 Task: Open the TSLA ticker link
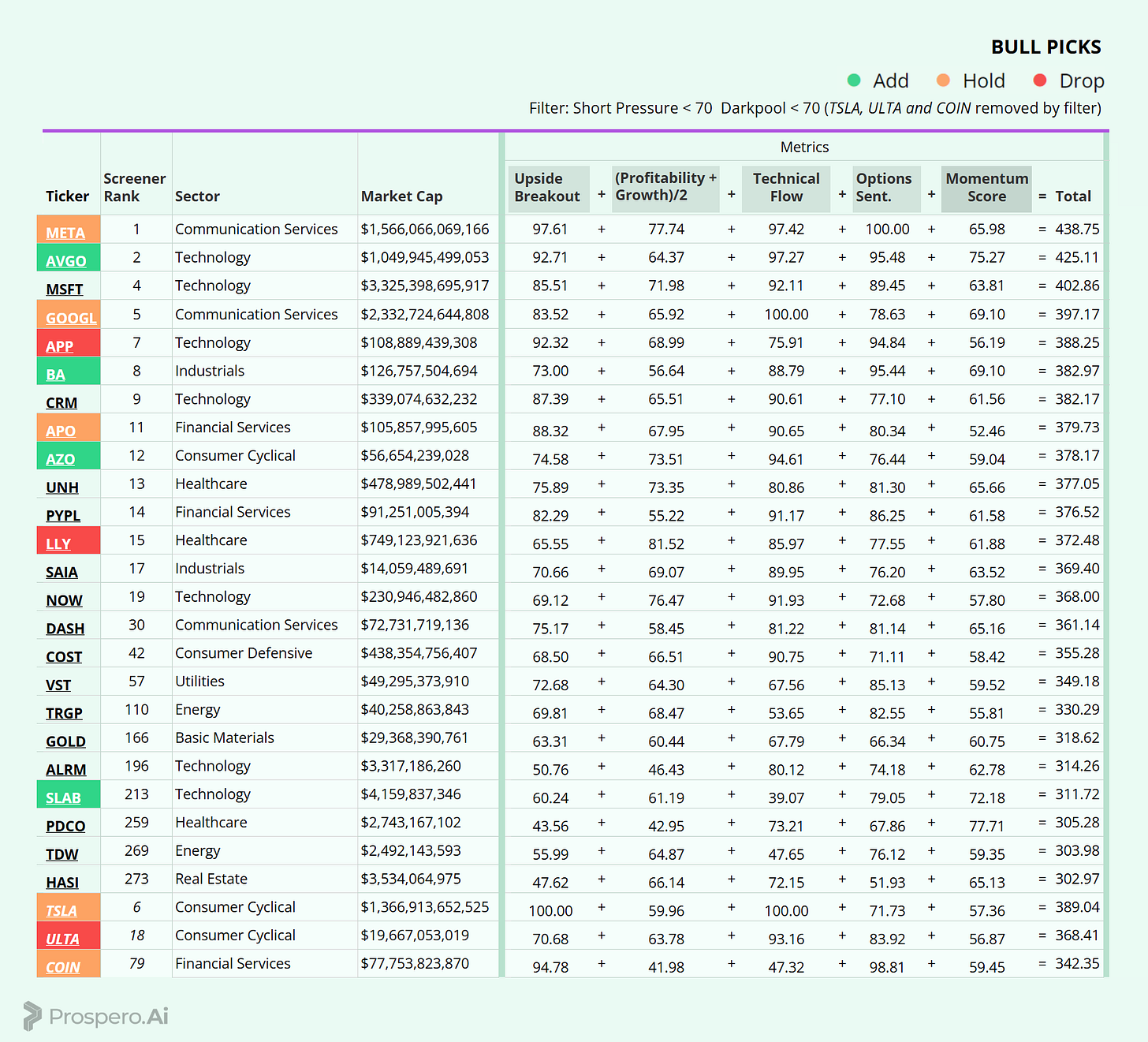point(61,911)
